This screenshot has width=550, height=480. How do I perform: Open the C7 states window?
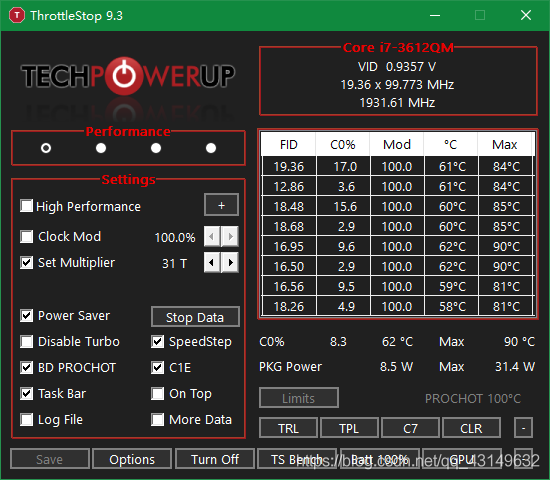tap(410, 428)
